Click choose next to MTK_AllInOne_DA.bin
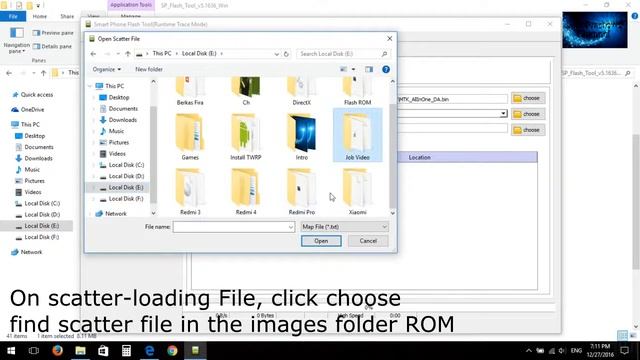 [x=528, y=98]
